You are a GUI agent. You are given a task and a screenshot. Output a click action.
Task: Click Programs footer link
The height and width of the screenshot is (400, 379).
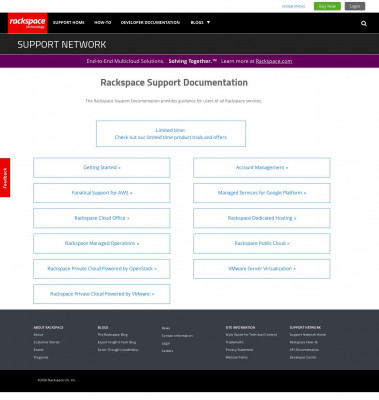point(41,357)
